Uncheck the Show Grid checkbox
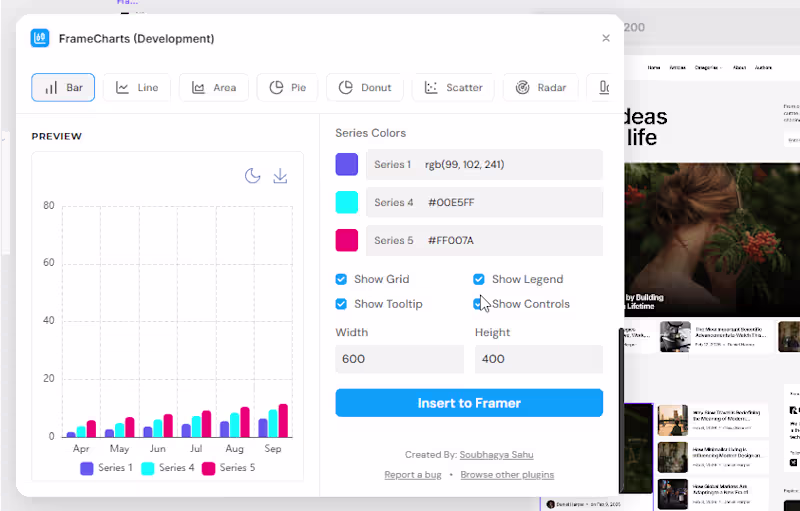This screenshot has height=511, width=800. (341, 279)
